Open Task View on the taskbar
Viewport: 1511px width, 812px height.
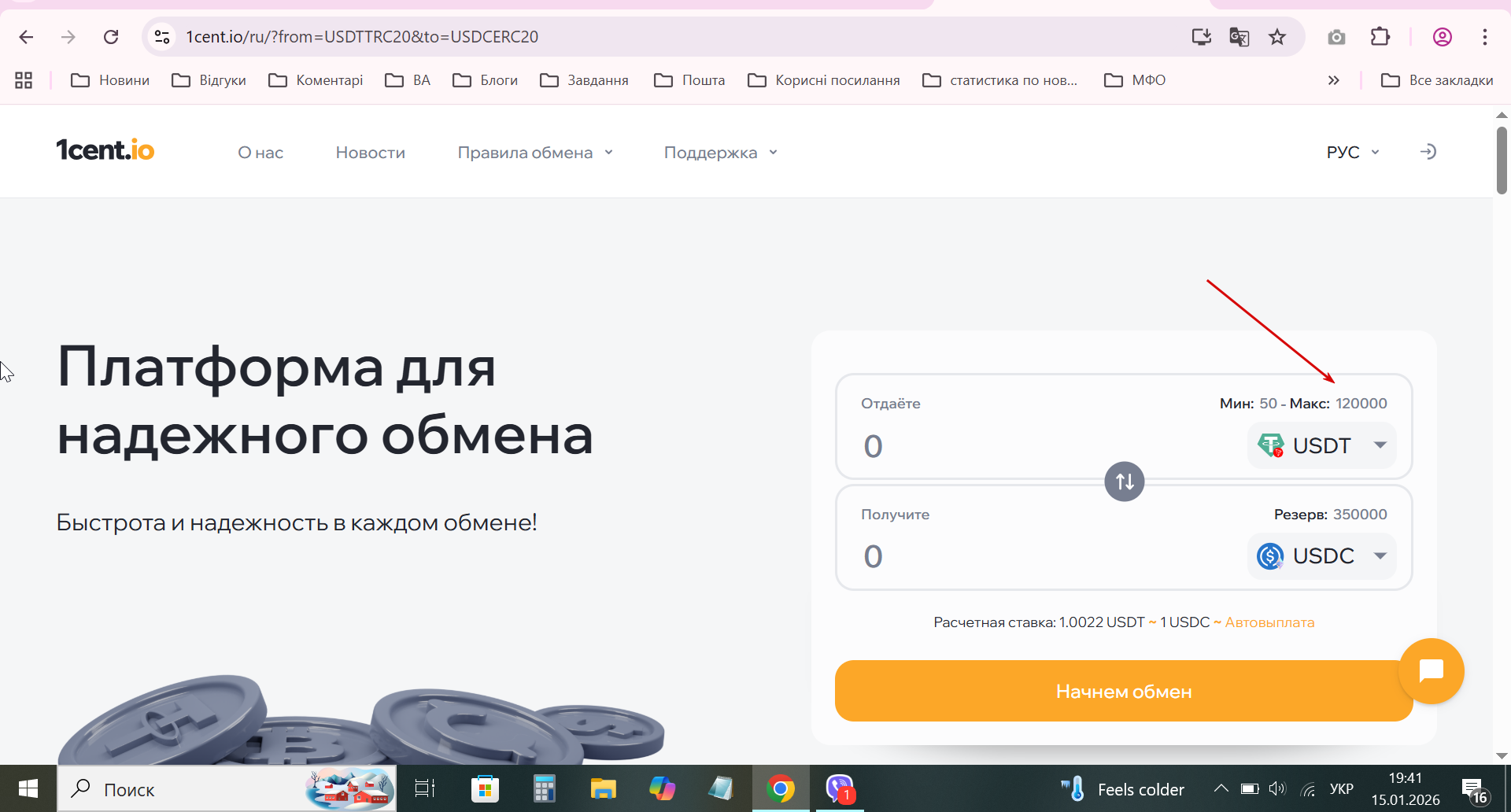[x=425, y=788]
